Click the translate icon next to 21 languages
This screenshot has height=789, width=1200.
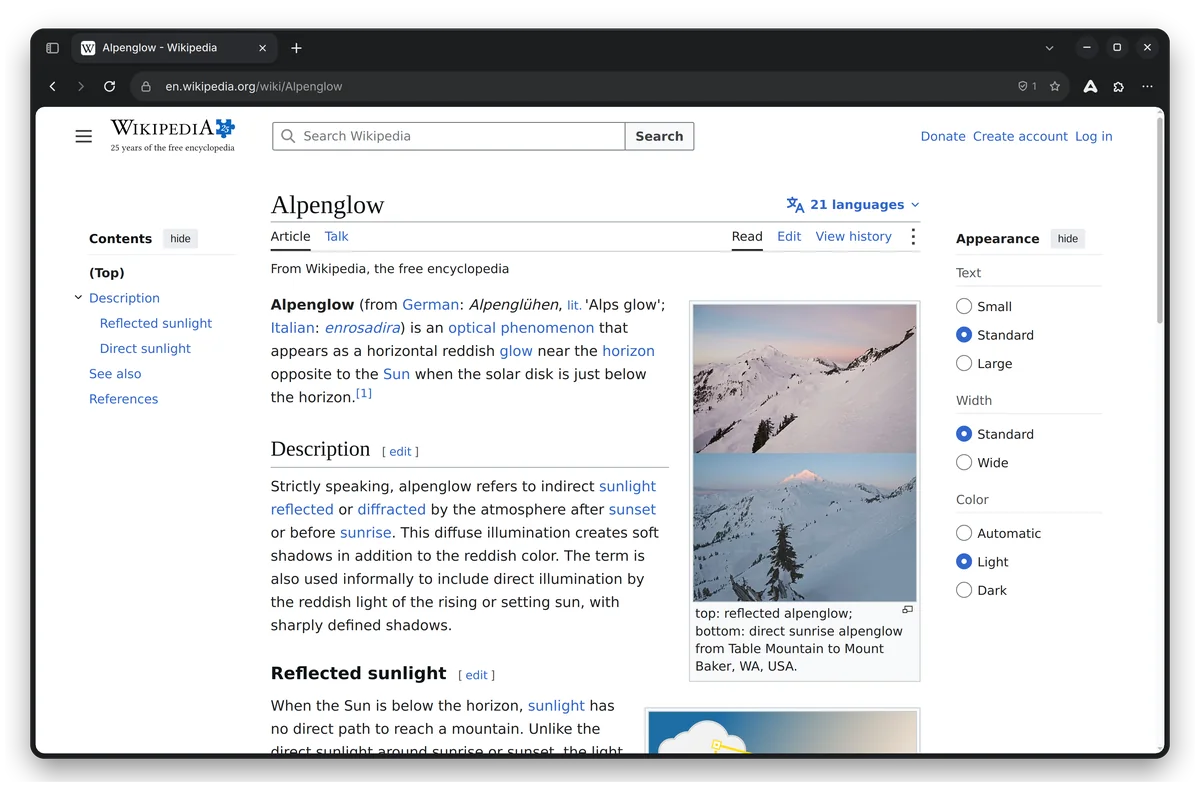(x=796, y=205)
